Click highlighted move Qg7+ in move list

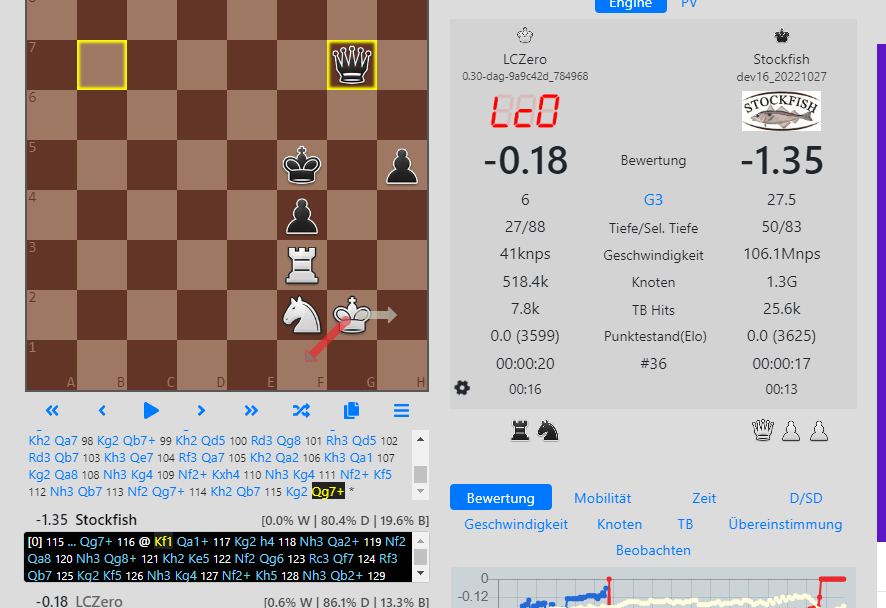point(328,492)
